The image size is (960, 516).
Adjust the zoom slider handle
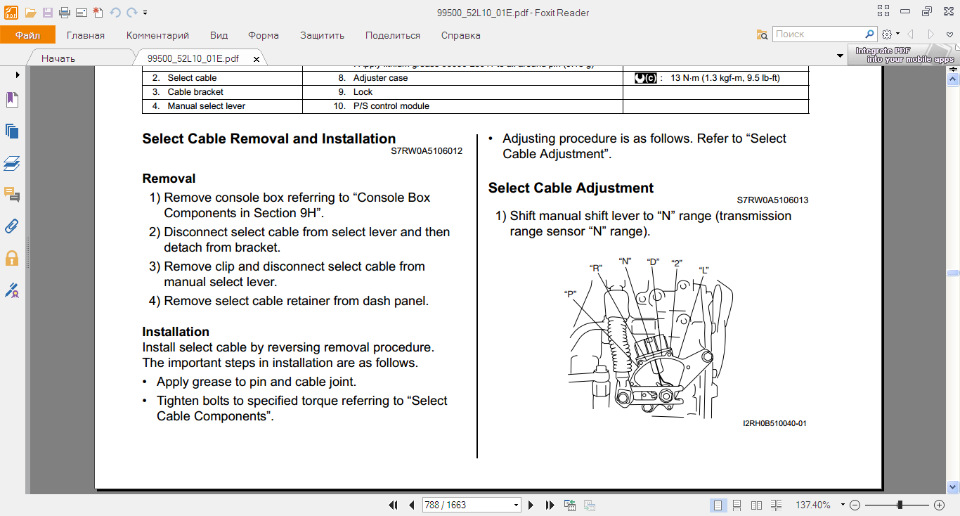[x=899, y=505]
